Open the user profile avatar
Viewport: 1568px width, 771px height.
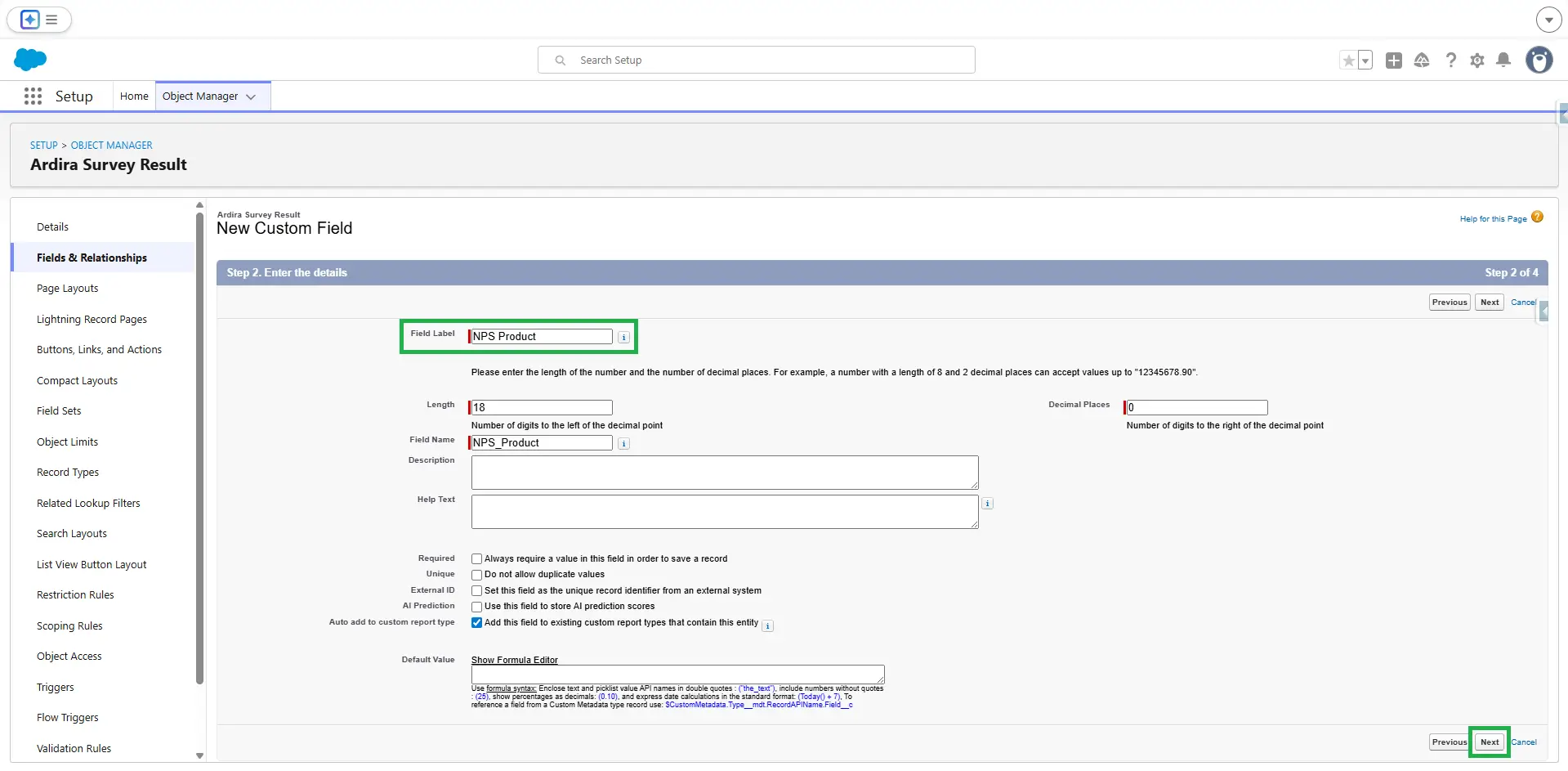[x=1539, y=61]
